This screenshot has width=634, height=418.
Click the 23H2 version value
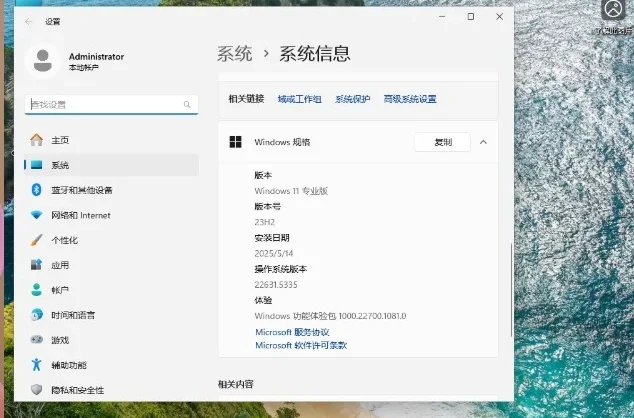tap(265, 222)
